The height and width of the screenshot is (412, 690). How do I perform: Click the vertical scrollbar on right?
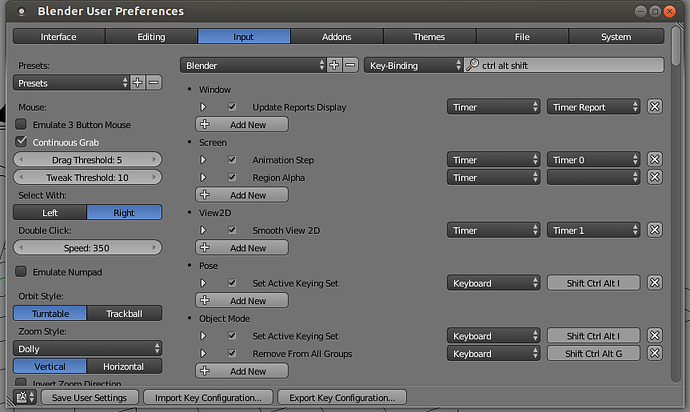[677, 46]
